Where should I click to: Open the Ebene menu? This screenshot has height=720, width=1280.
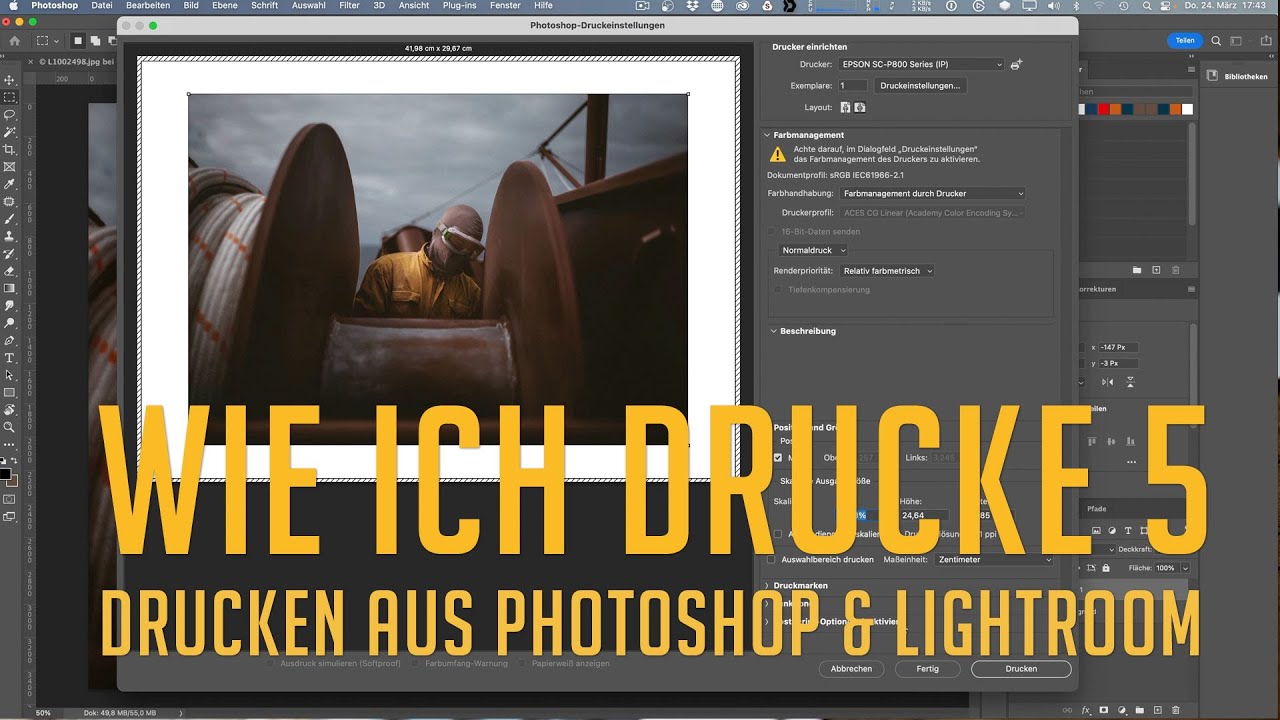coord(224,6)
